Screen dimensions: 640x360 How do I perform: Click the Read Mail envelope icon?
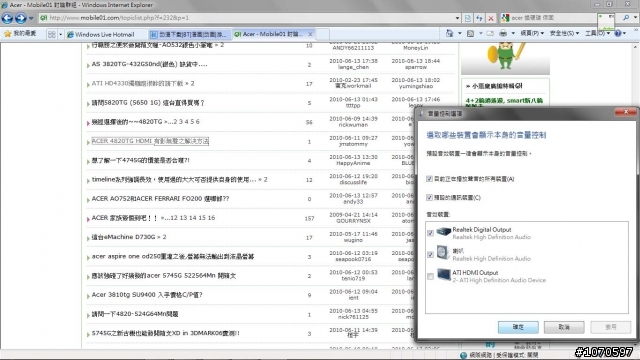pos(490,33)
